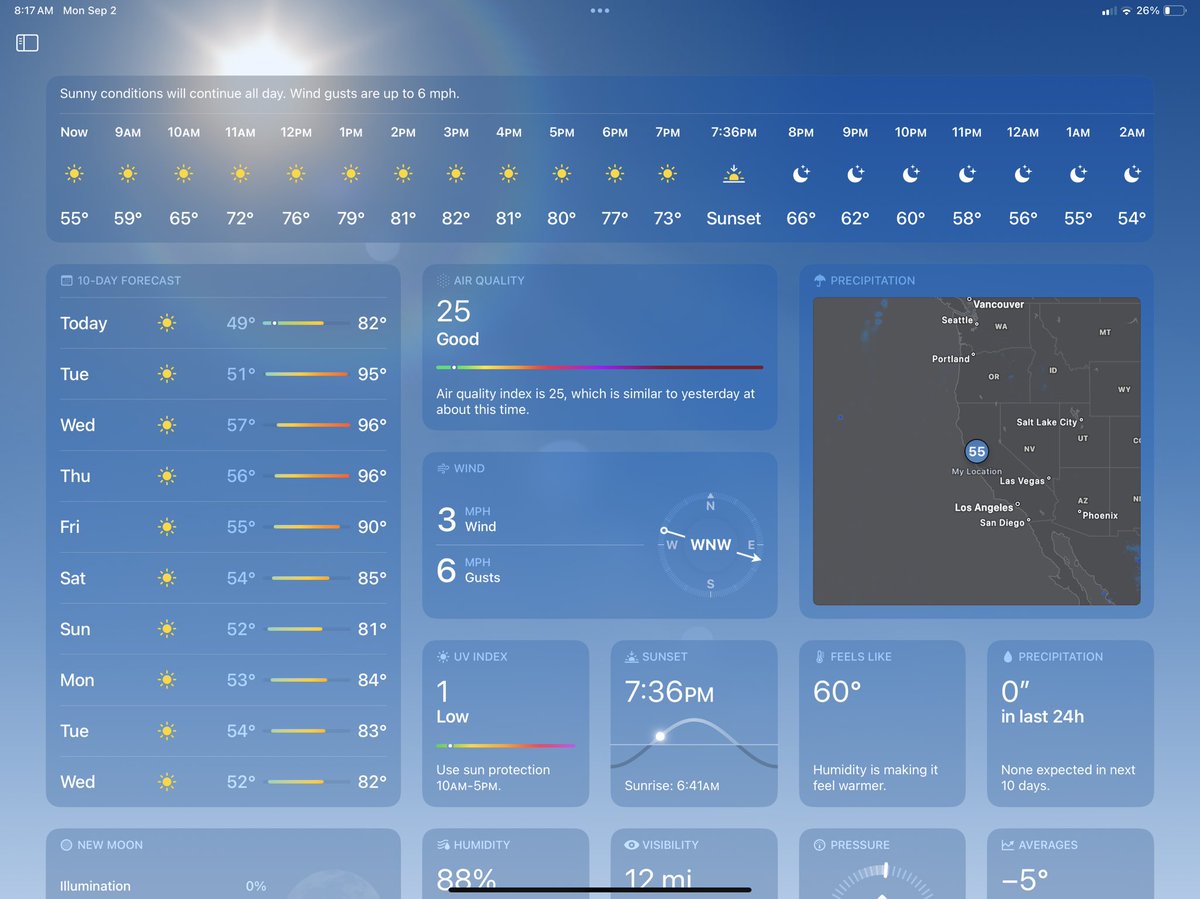Viewport: 1200px width, 899px height.
Task: Open the first Tue forecast with 95° high
Action: click(223, 374)
